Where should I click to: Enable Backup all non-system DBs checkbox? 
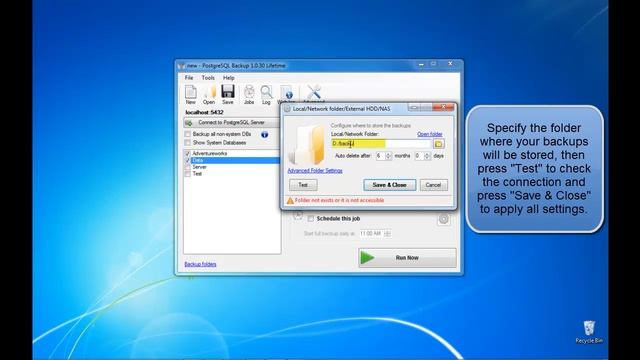click(x=187, y=134)
